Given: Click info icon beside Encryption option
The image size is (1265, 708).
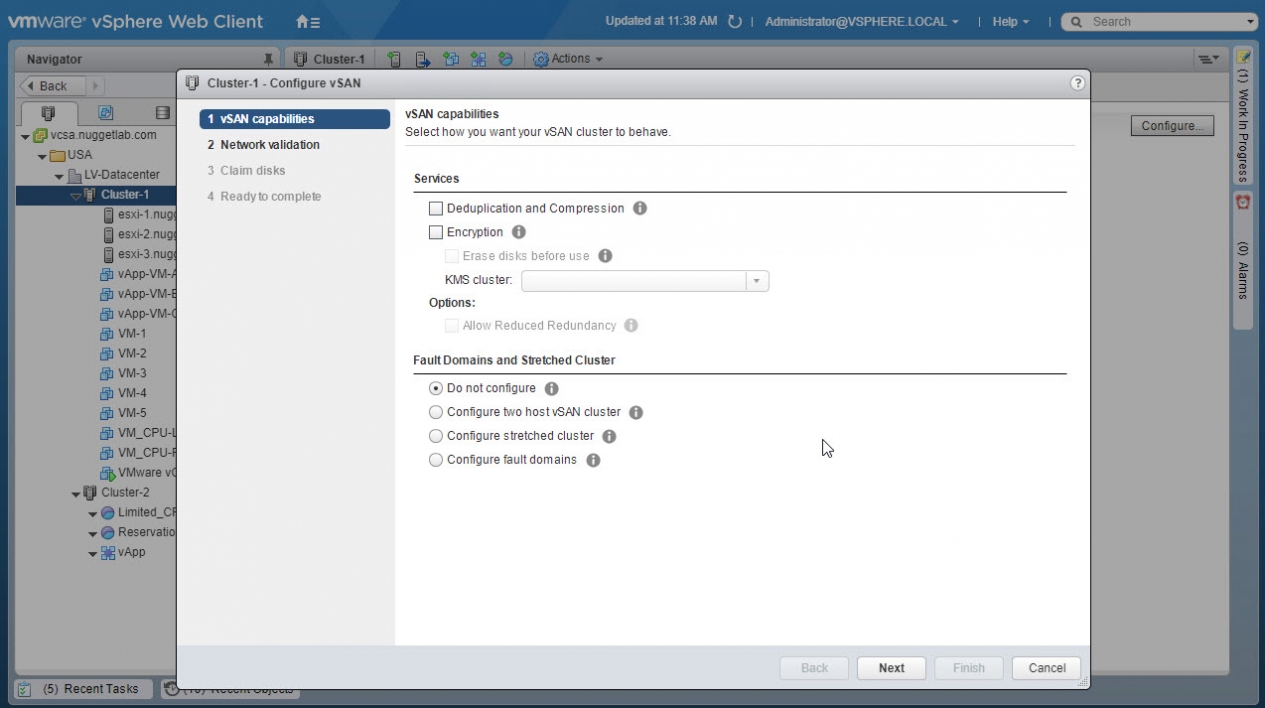Looking at the screenshot, I should click(x=518, y=232).
